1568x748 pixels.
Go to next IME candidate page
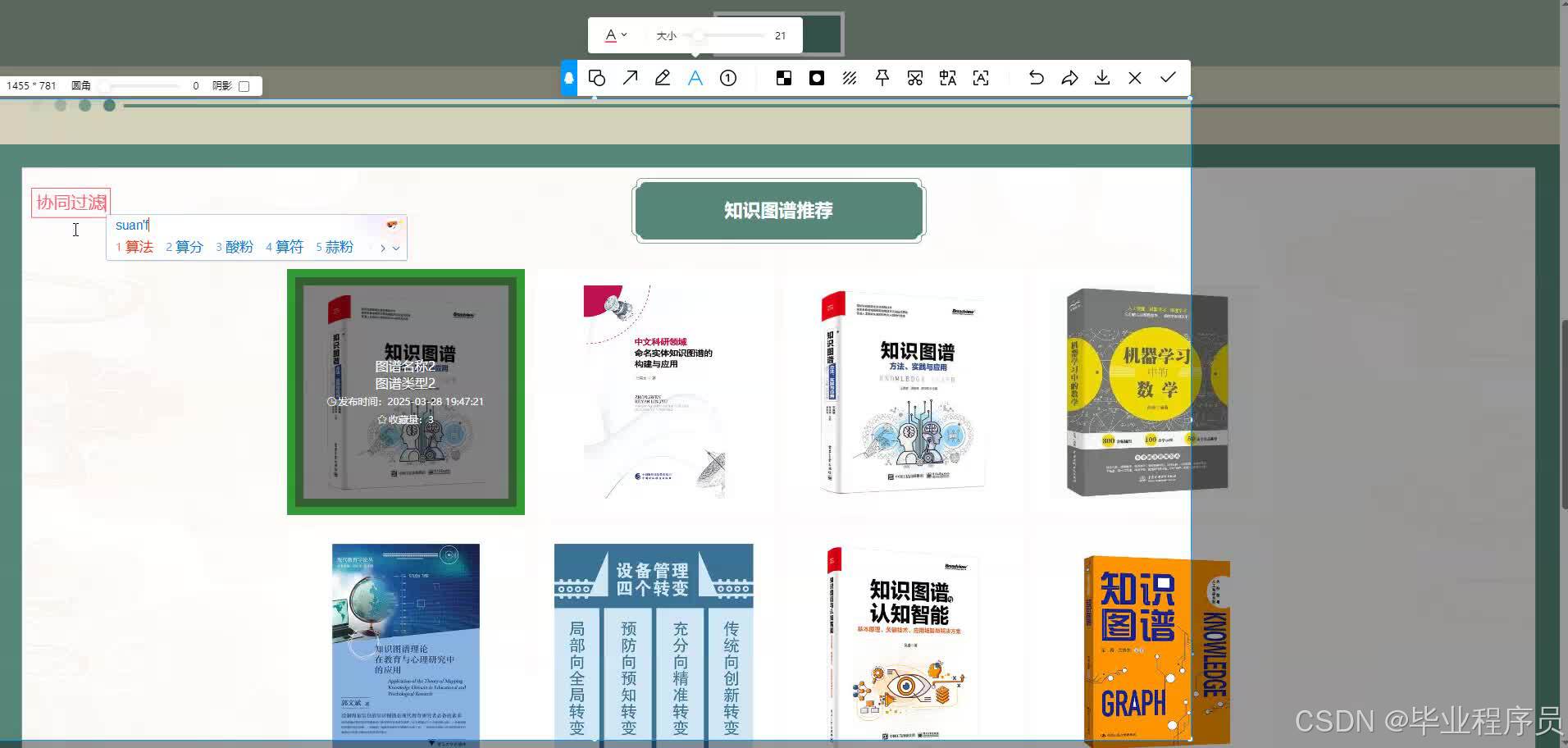pyautogui.click(x=382, y=248)
